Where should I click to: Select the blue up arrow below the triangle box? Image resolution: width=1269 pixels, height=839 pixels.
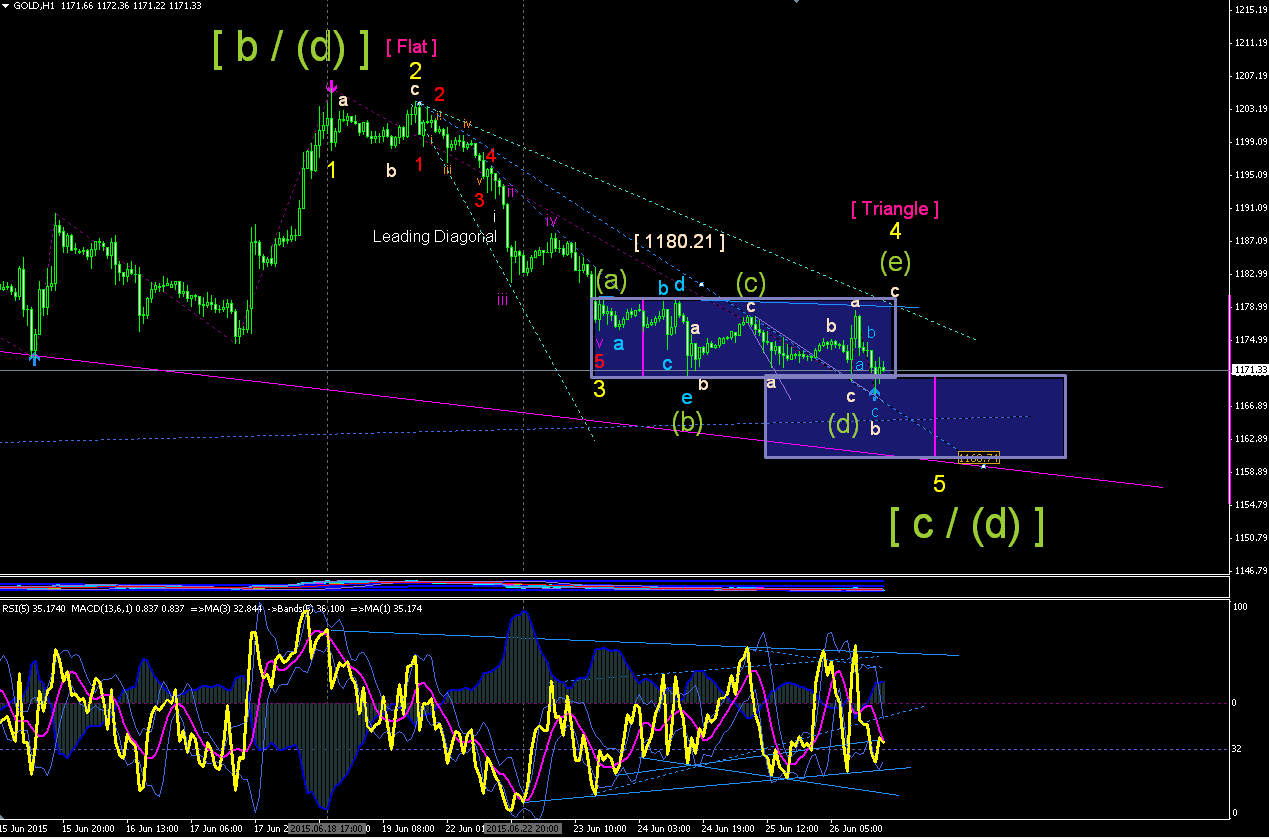[x=875, y=392]
